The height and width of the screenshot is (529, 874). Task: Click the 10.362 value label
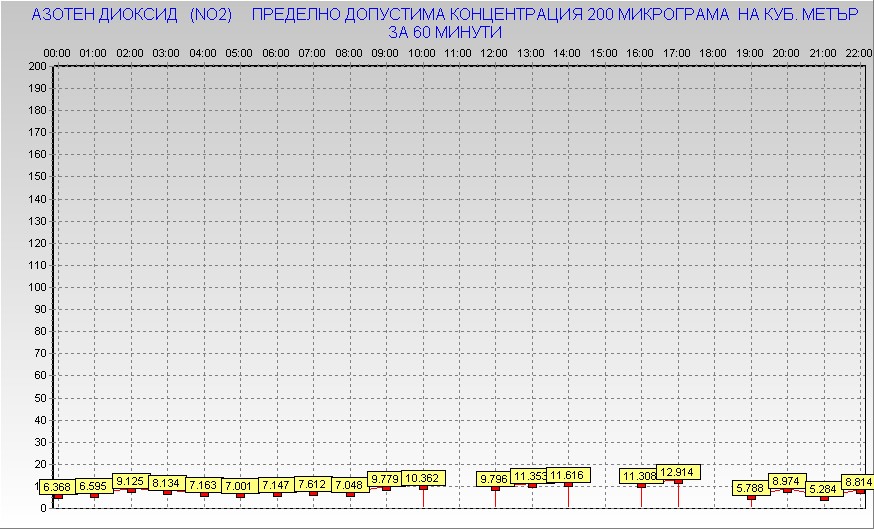click(422, 478)
